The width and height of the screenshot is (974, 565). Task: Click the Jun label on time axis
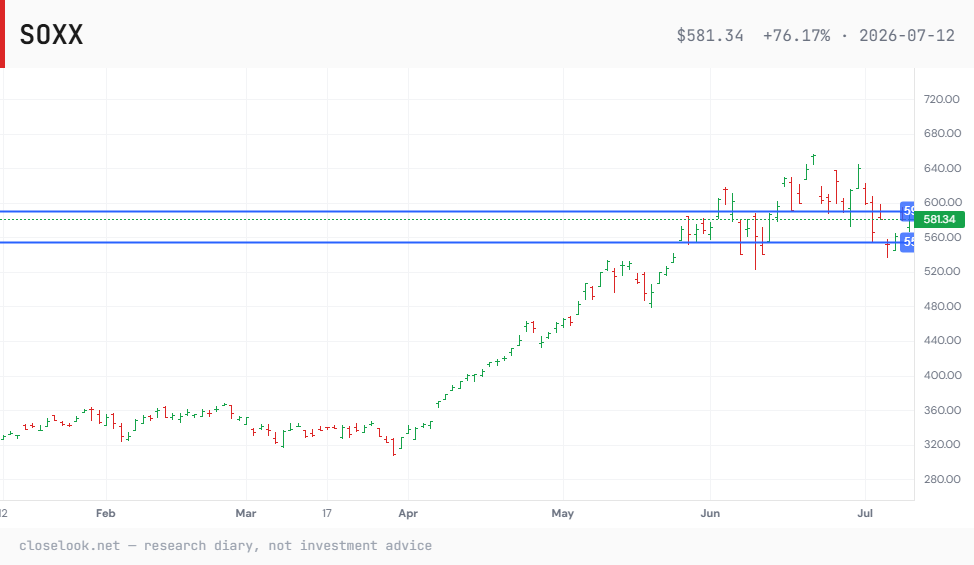(x=710, y=513)
